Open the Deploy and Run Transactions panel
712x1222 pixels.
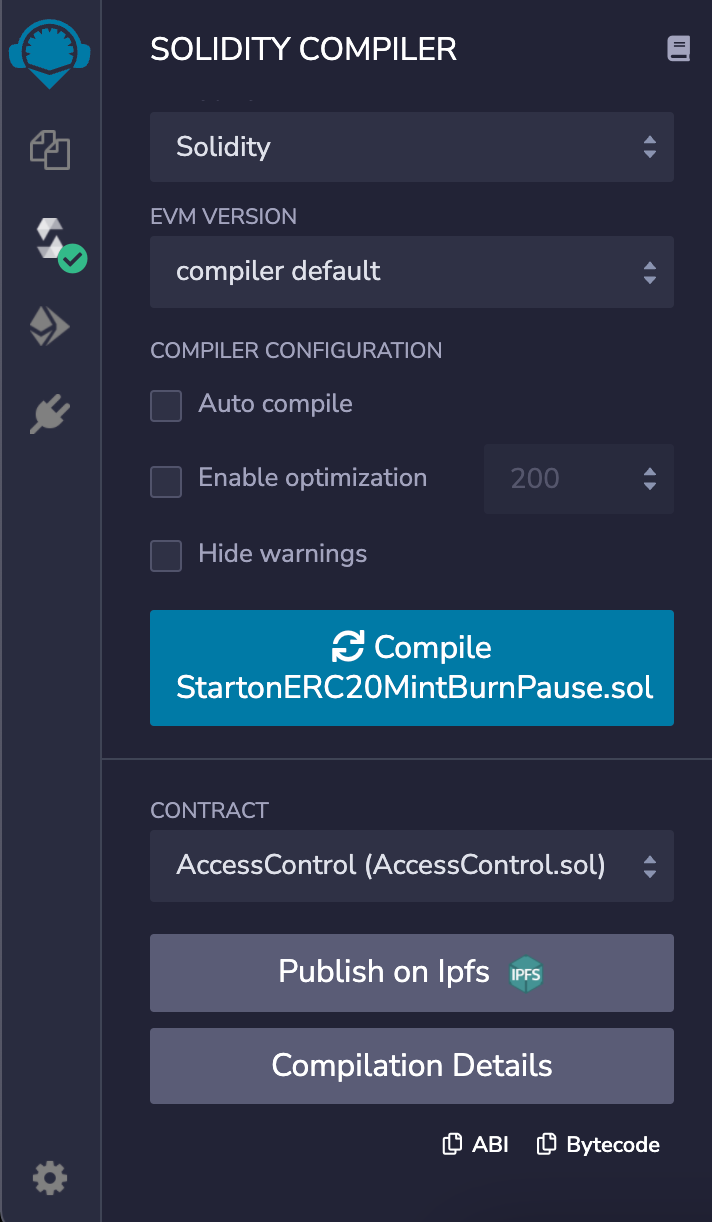click(x=49, y=325)
